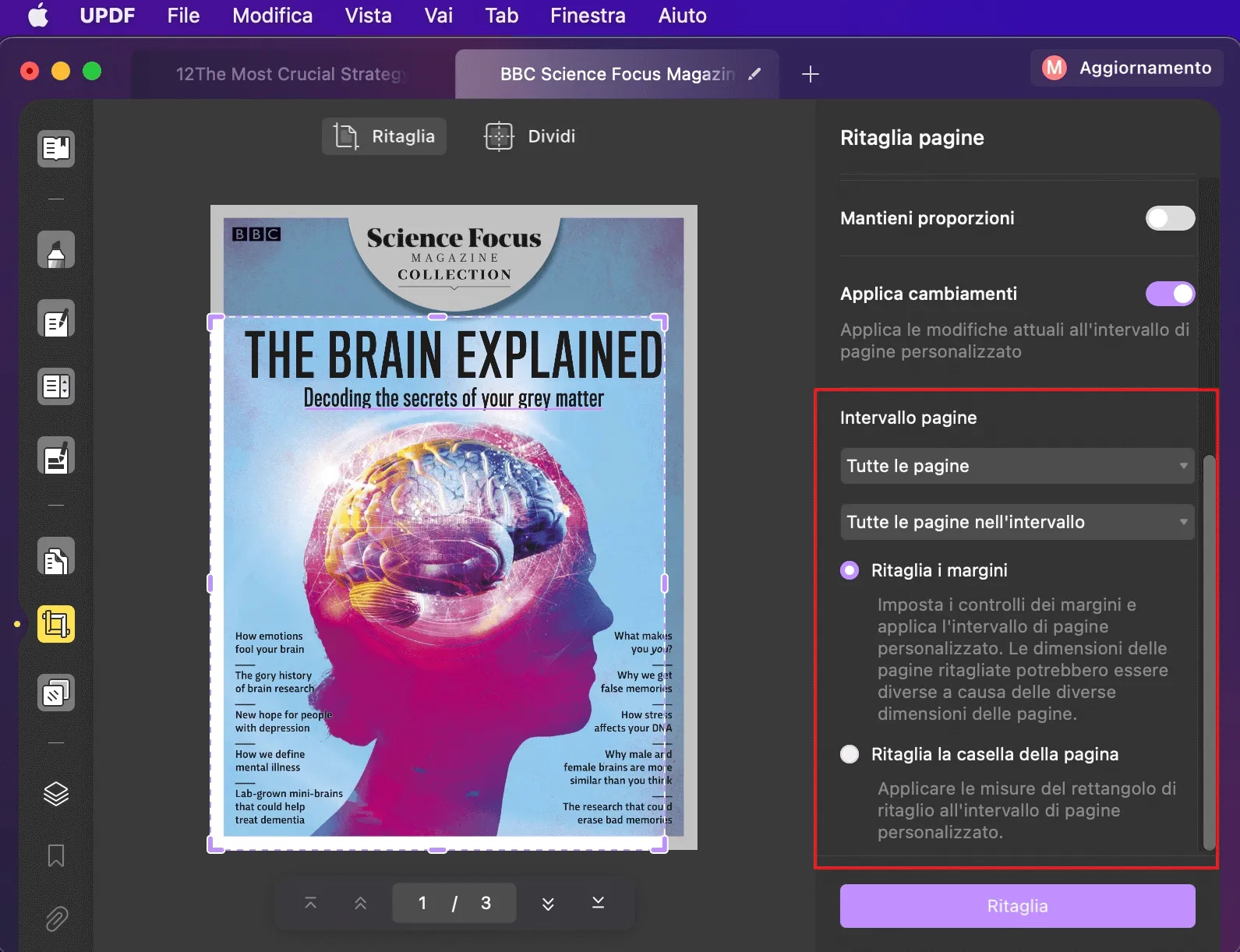The height and width of the screenshot is (952, 1240).
Task: Click the top-left crop corner handle
Action: point(216,322)
